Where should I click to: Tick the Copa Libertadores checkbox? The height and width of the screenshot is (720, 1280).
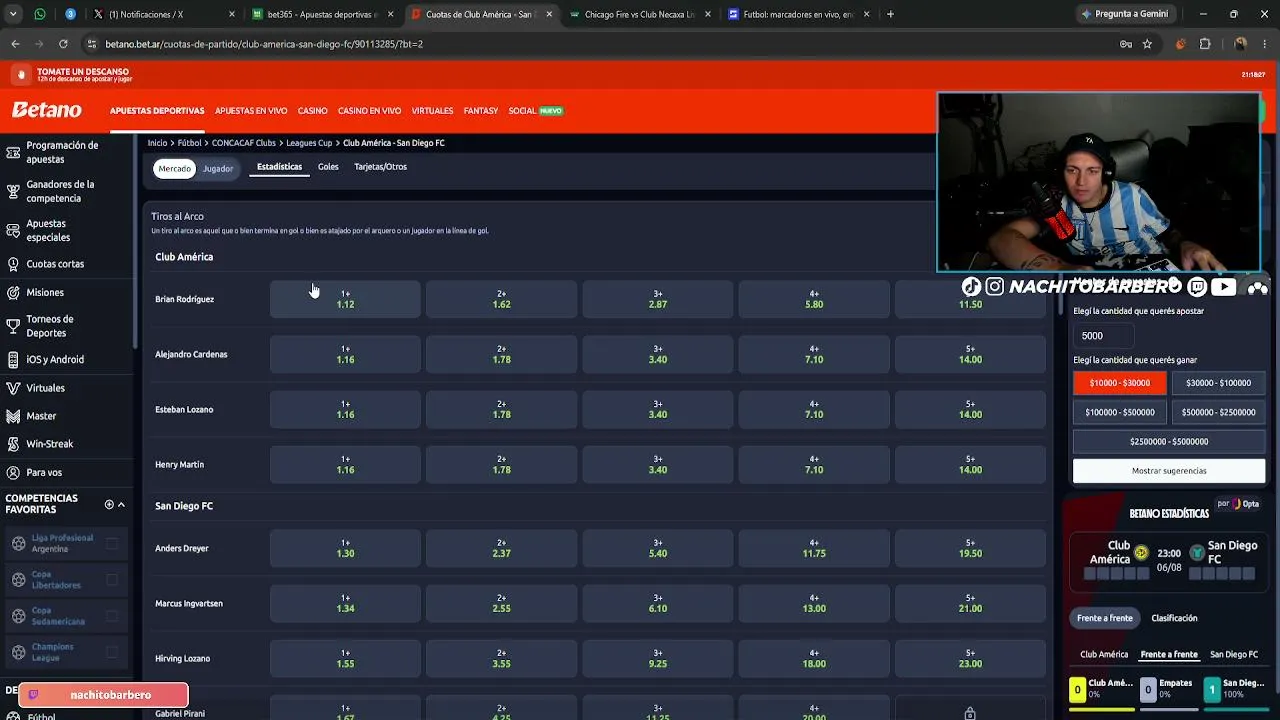(x=112, y=579)
